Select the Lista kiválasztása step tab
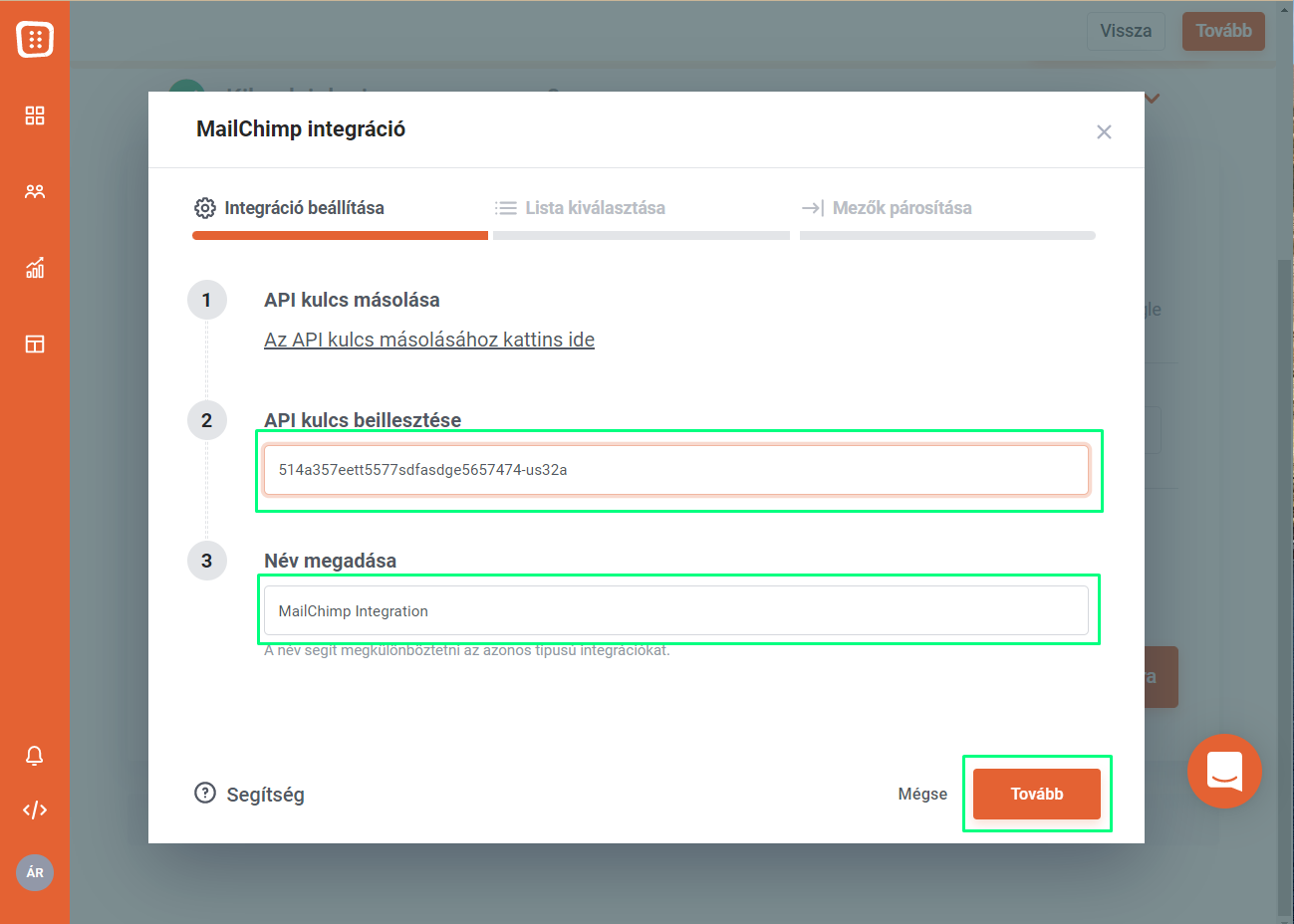Viewport: 1294px width, 924px height. click(642, 216)
